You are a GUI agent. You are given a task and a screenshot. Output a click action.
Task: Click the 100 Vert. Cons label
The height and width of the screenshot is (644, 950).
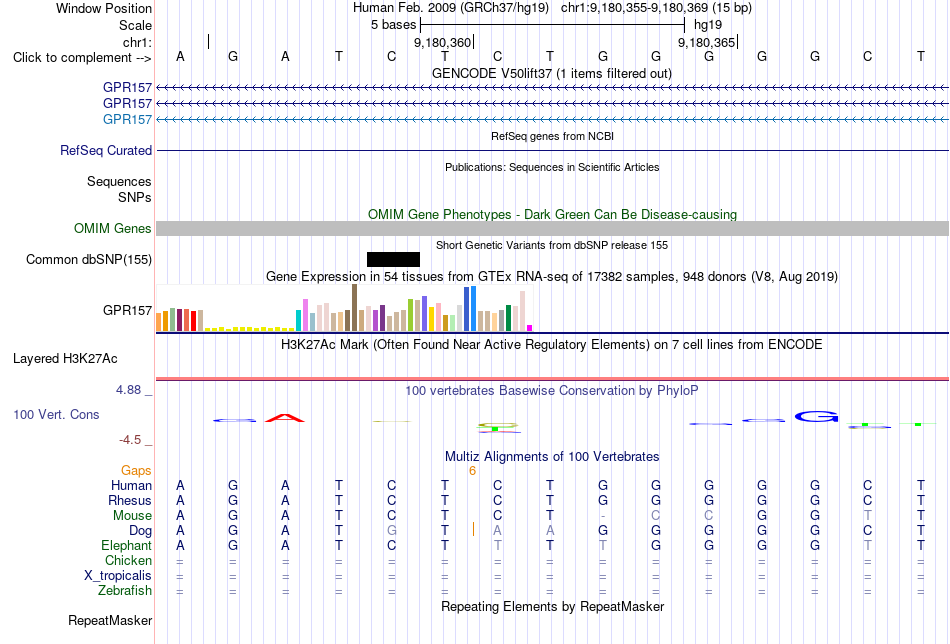(x=56, y=414)
